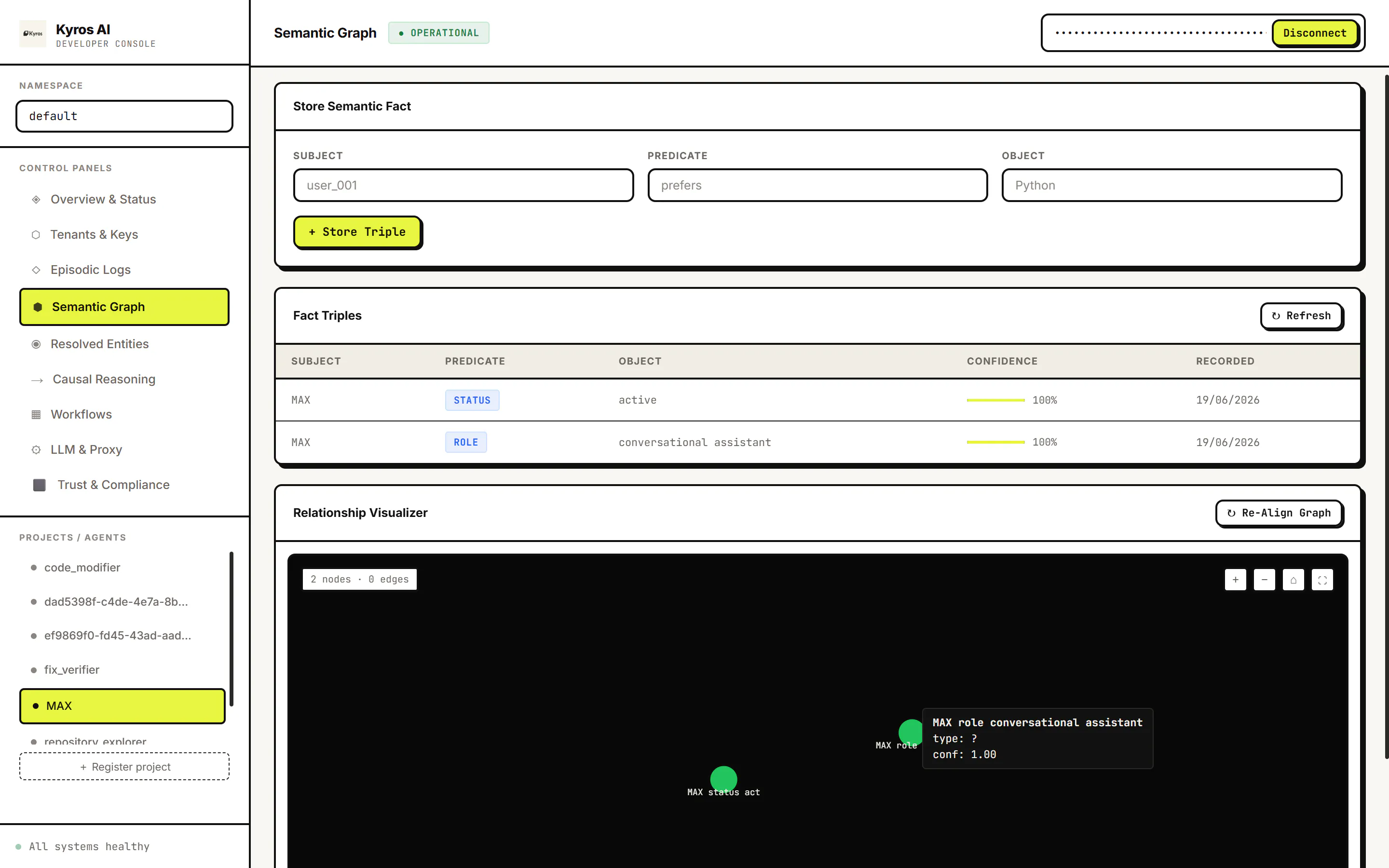Click confidence bar in conversational assistant row
Screen dimensions: 1389x868
tap(995, 442)
